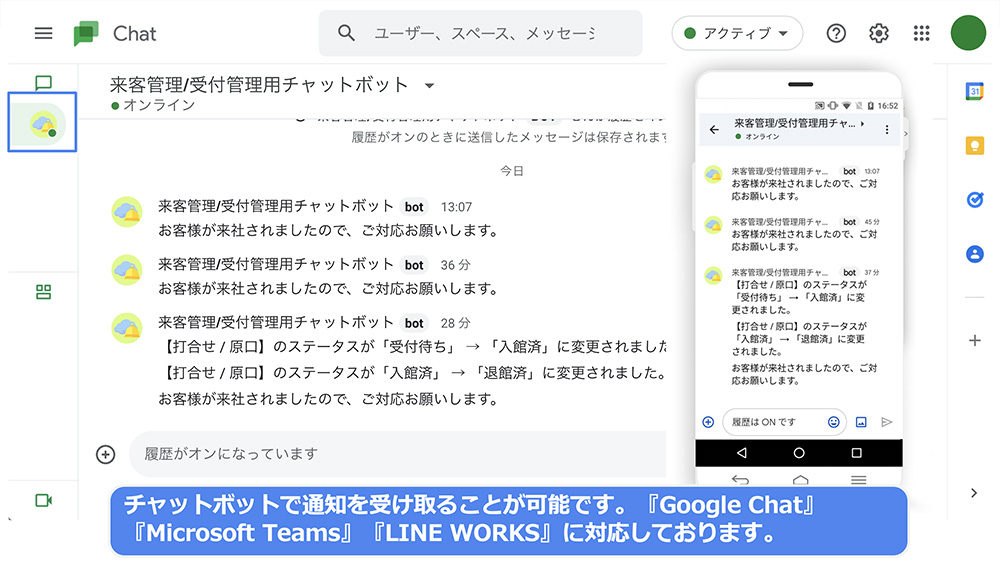Open the アクティブ status dropdown
Viewport: 1000px width, 567px height.
click(737, 33)
